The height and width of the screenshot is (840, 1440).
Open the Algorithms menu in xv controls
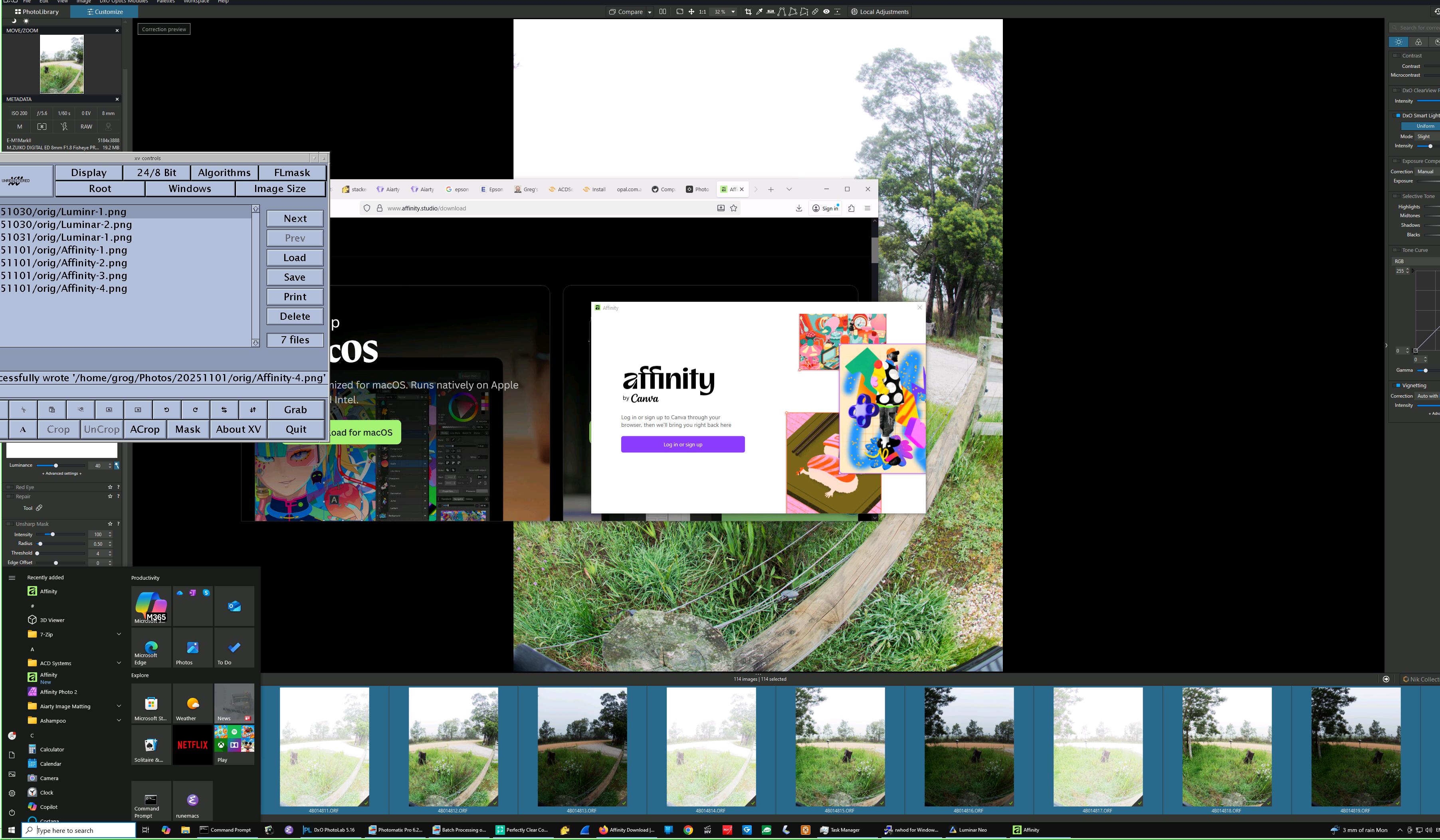[224, 172]
